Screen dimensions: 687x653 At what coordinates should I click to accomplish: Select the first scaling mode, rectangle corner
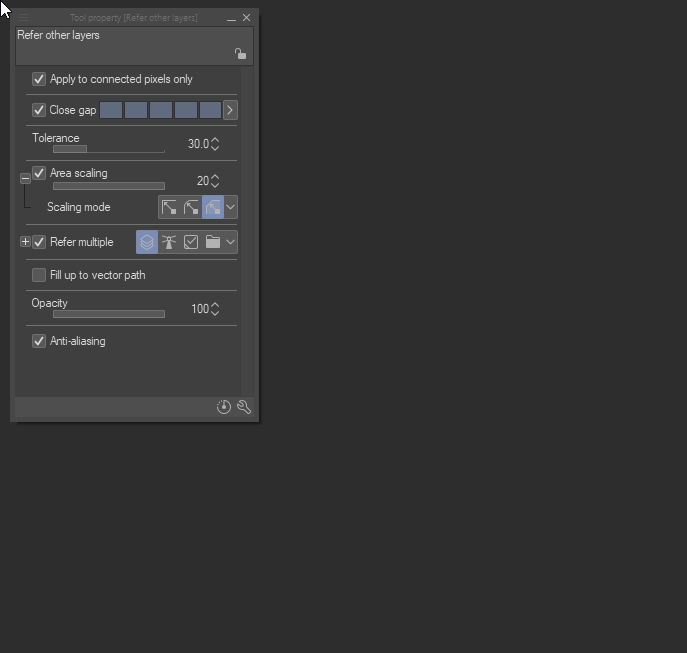click(169, 207)
